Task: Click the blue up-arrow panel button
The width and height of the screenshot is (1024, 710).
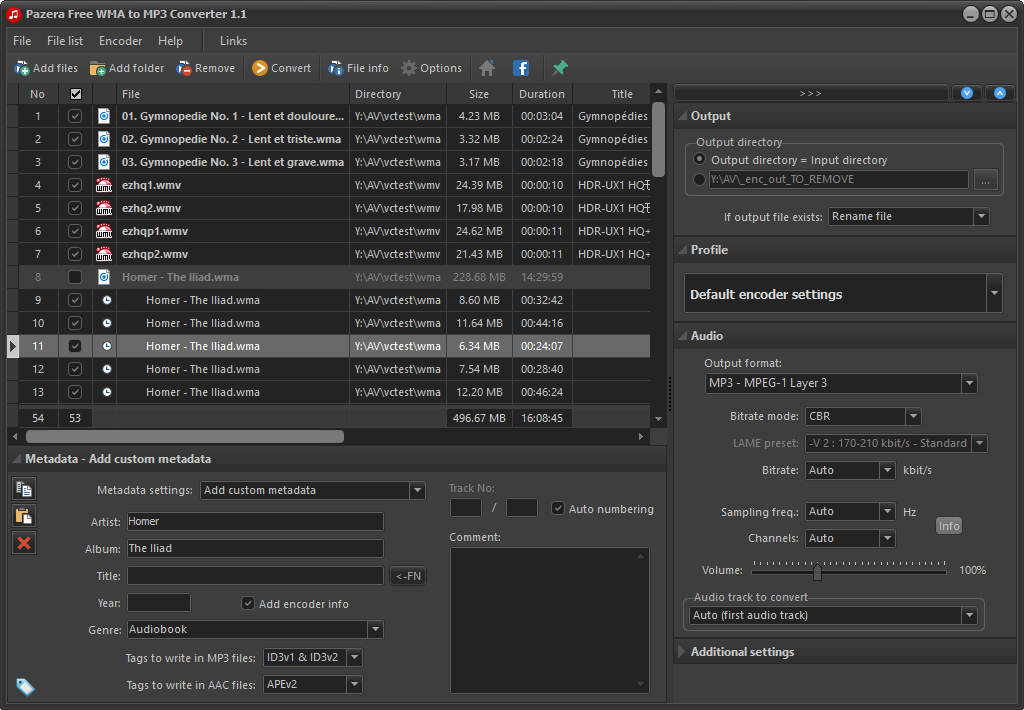Action: (x=1000, y=93)
